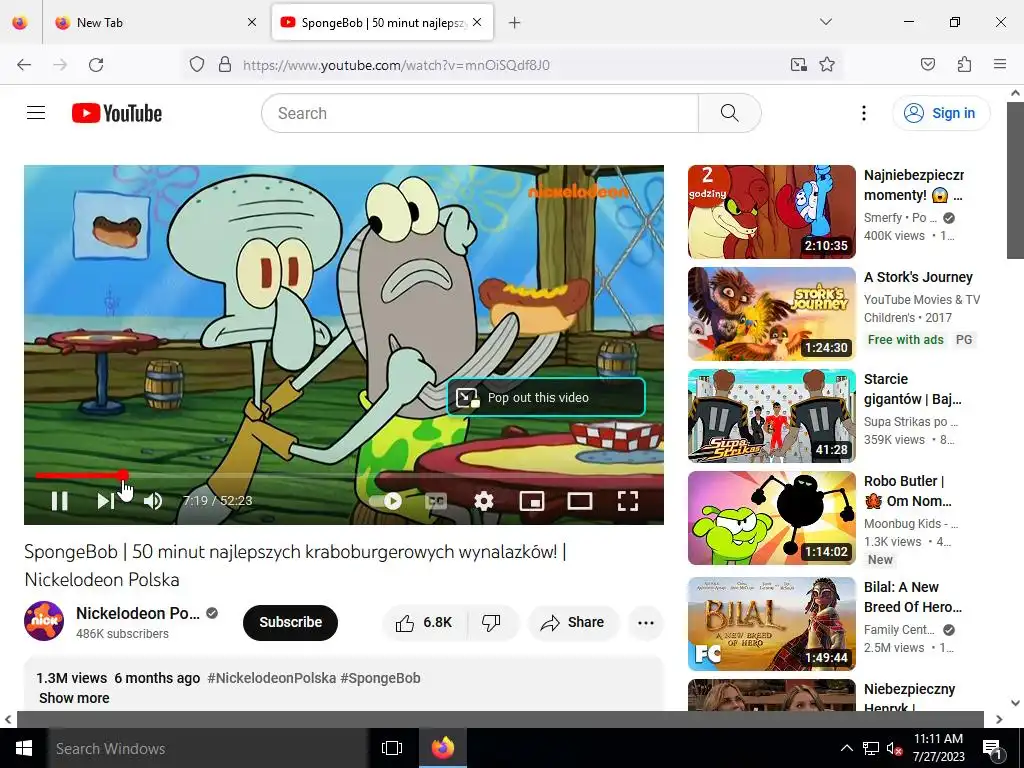Screen dimensions: 1024x768
Task: Open a new browser tab
Action: 515,23
